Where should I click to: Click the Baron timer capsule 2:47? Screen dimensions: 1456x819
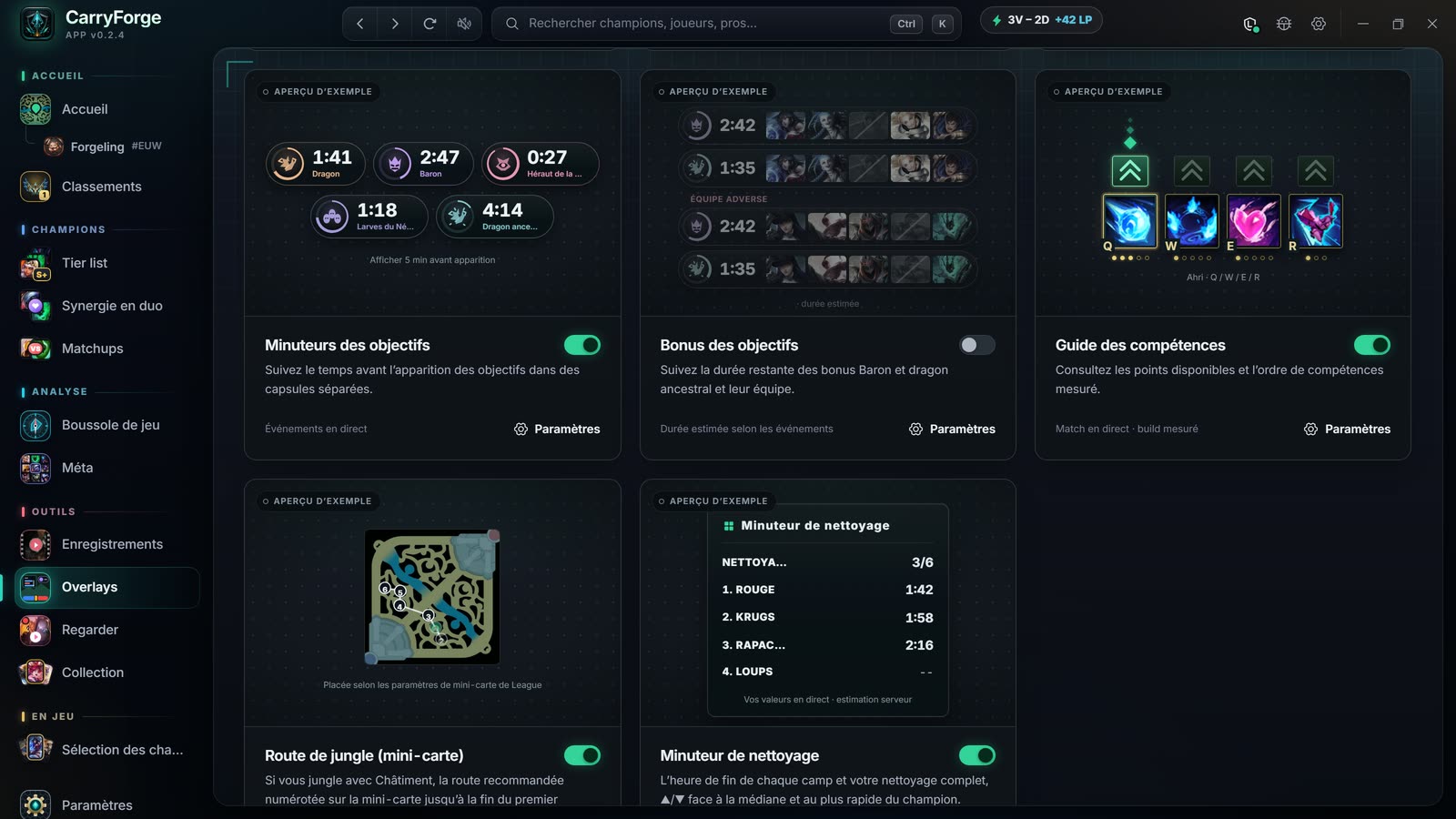(423, 164)
